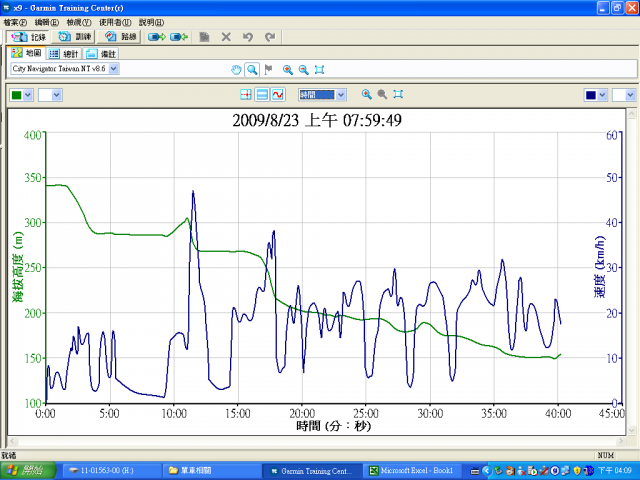The height and width of the screenshot is (480, 640).
Task: Open the 訓練 (Workouts) view button
Action: [x=74, y=37]
